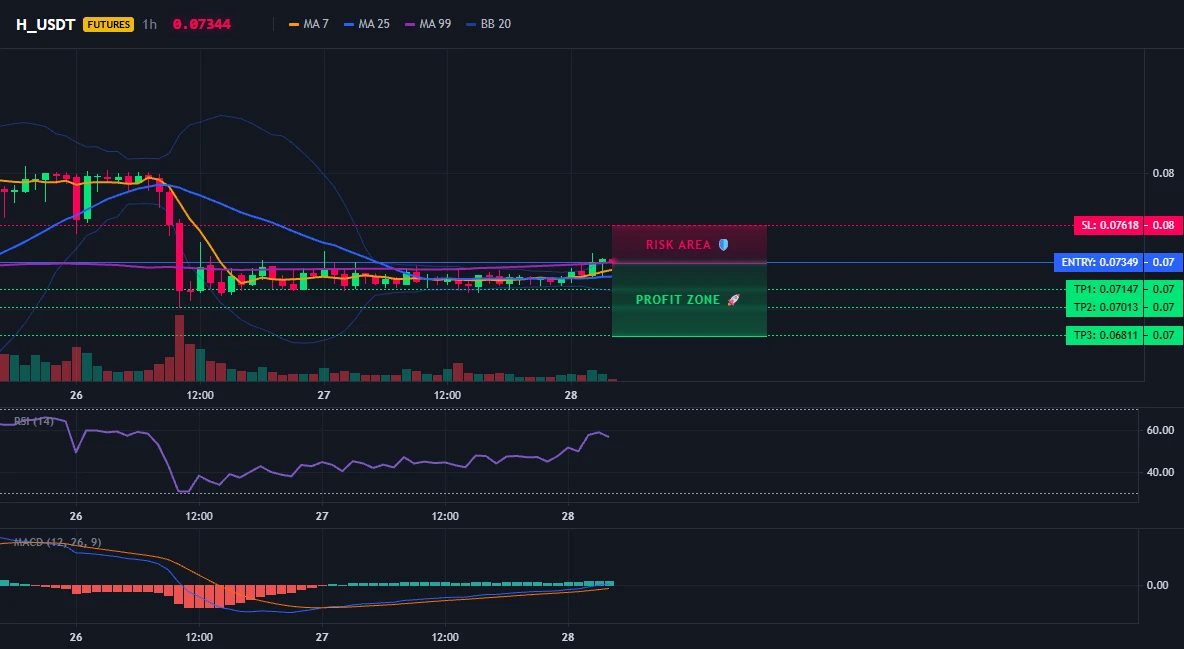Click the TP3: 0.06811 price tag
The width and height of the screenshot is (1184, 649).
coord(1105,335)
